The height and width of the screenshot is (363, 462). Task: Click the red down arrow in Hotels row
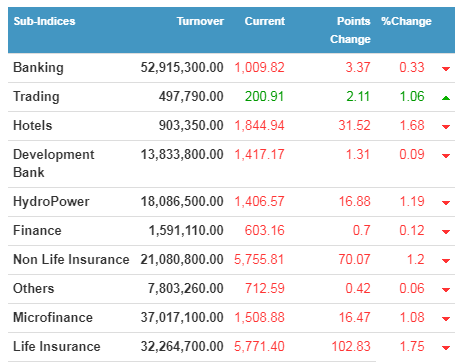tap(446, 127)
